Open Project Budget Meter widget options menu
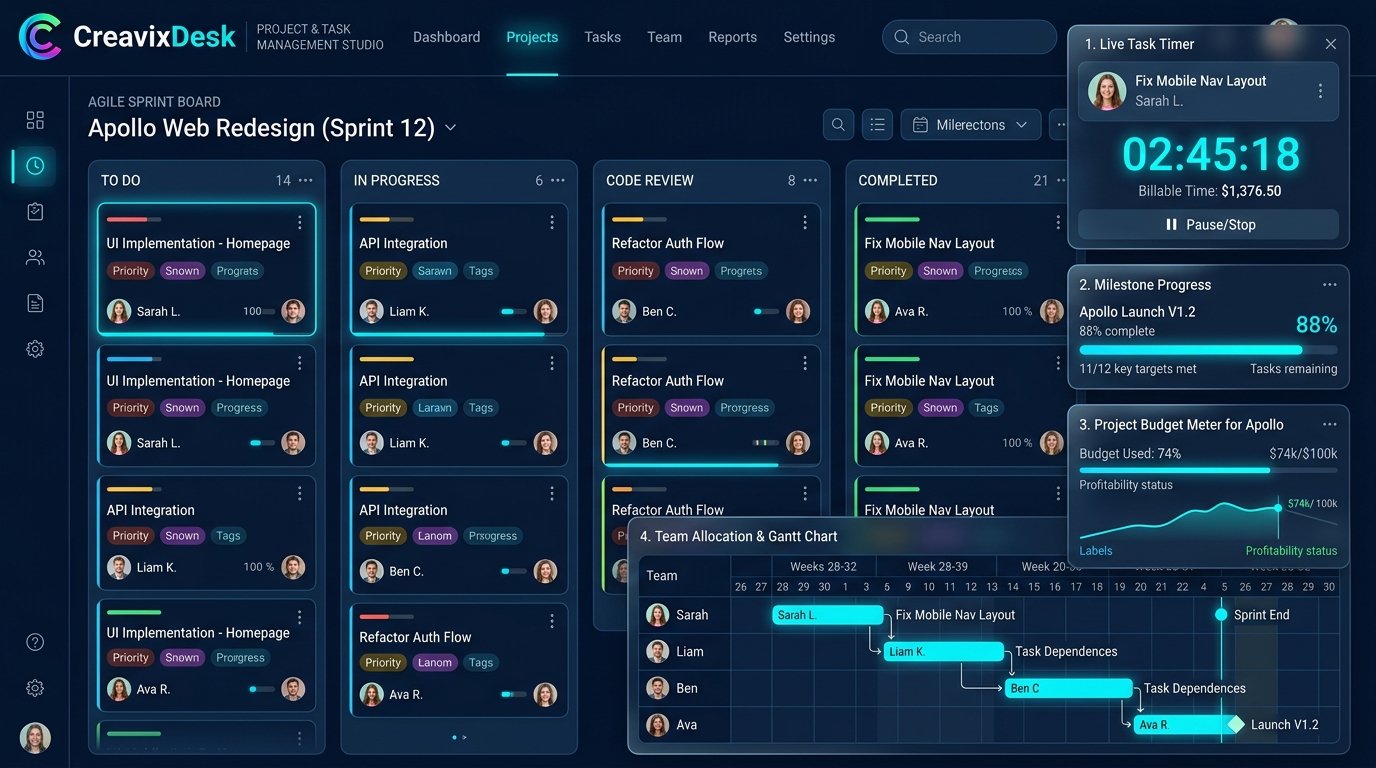Image resolution: width=1376 pixels, height=768 pixels. pyautogui.click(x=1330, y=424)
